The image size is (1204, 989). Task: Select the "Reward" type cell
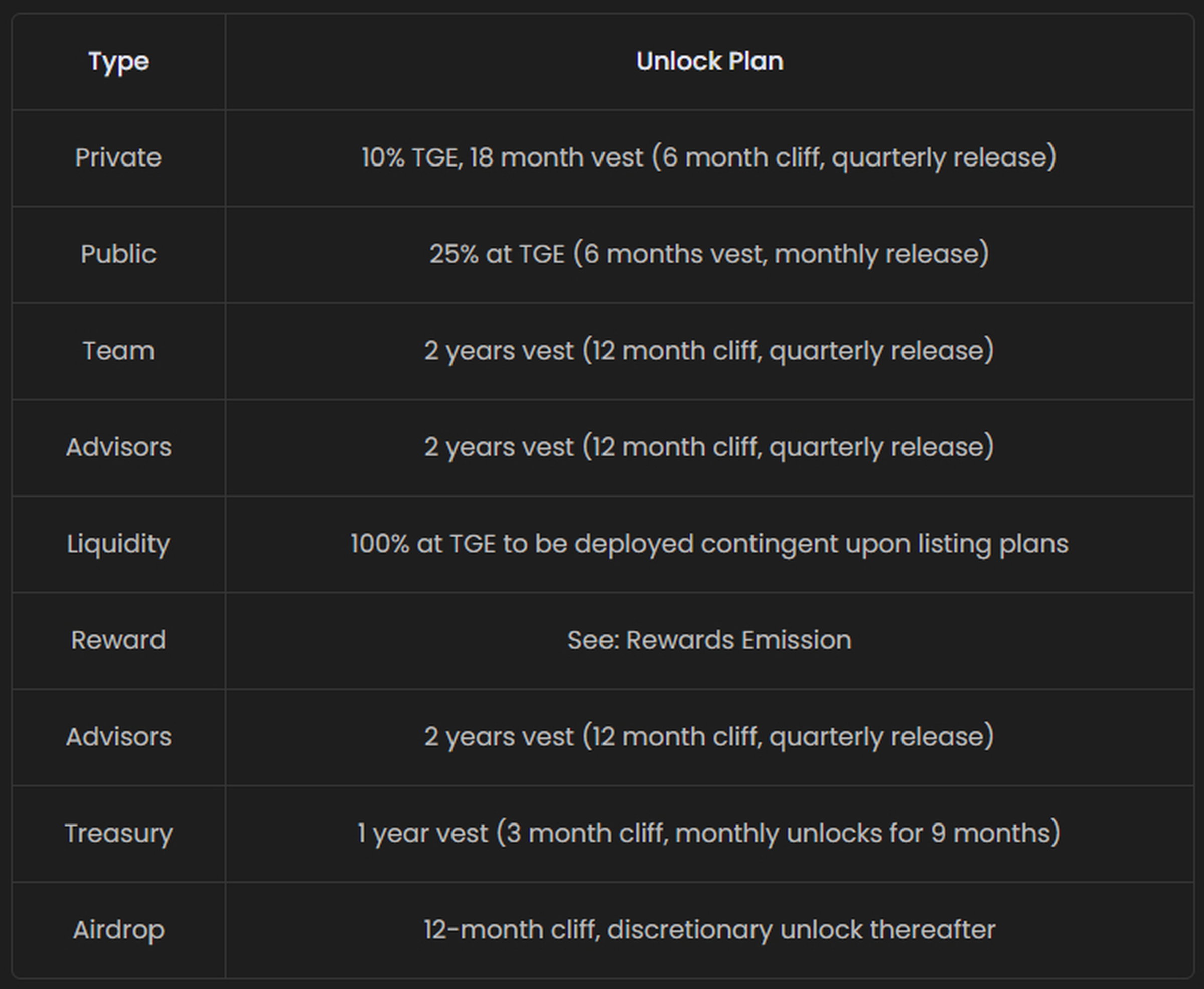pyautogui.click(x=118, y=640)
